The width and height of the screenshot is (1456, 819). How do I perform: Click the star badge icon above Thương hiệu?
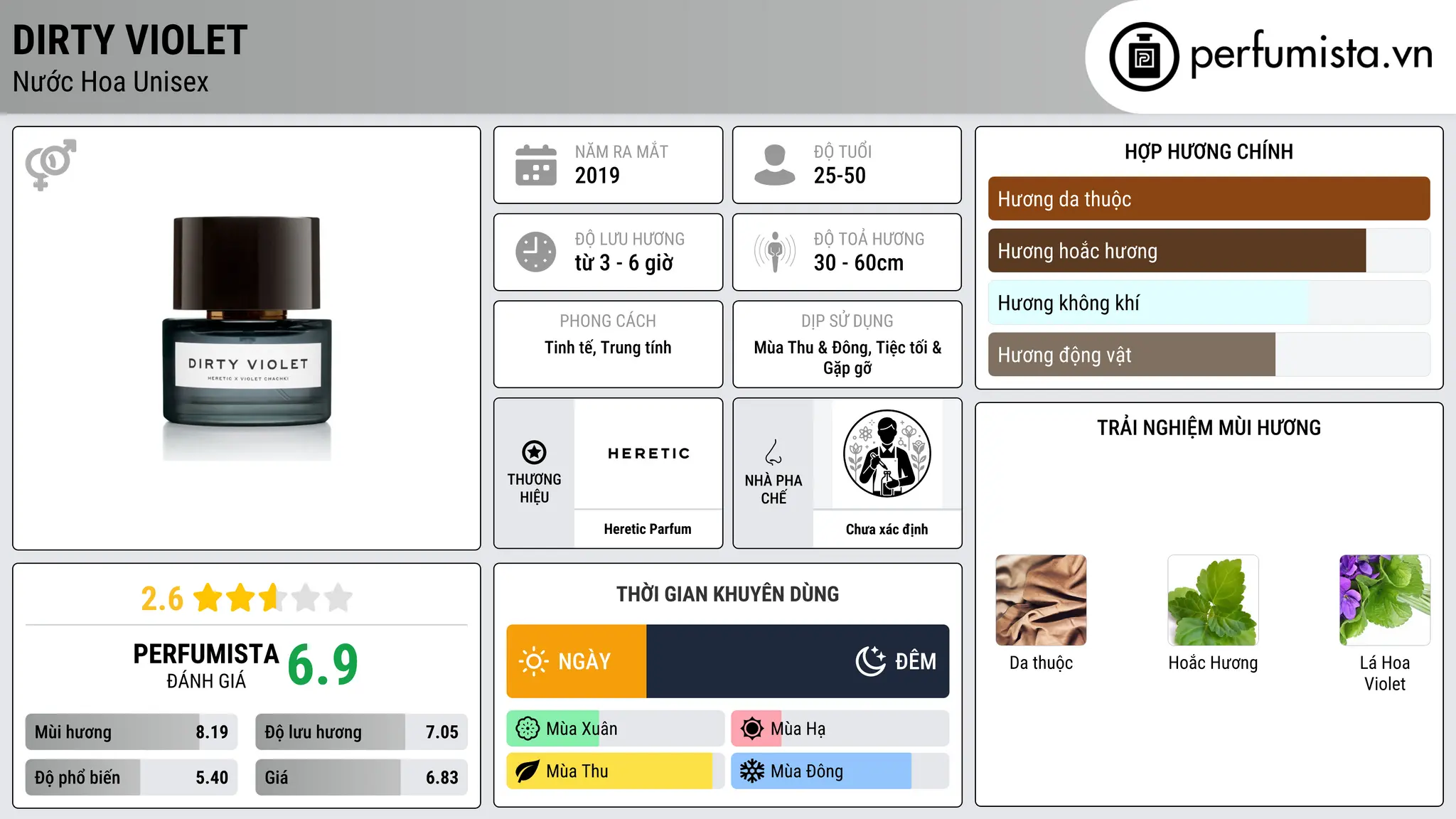coord(534,452)
